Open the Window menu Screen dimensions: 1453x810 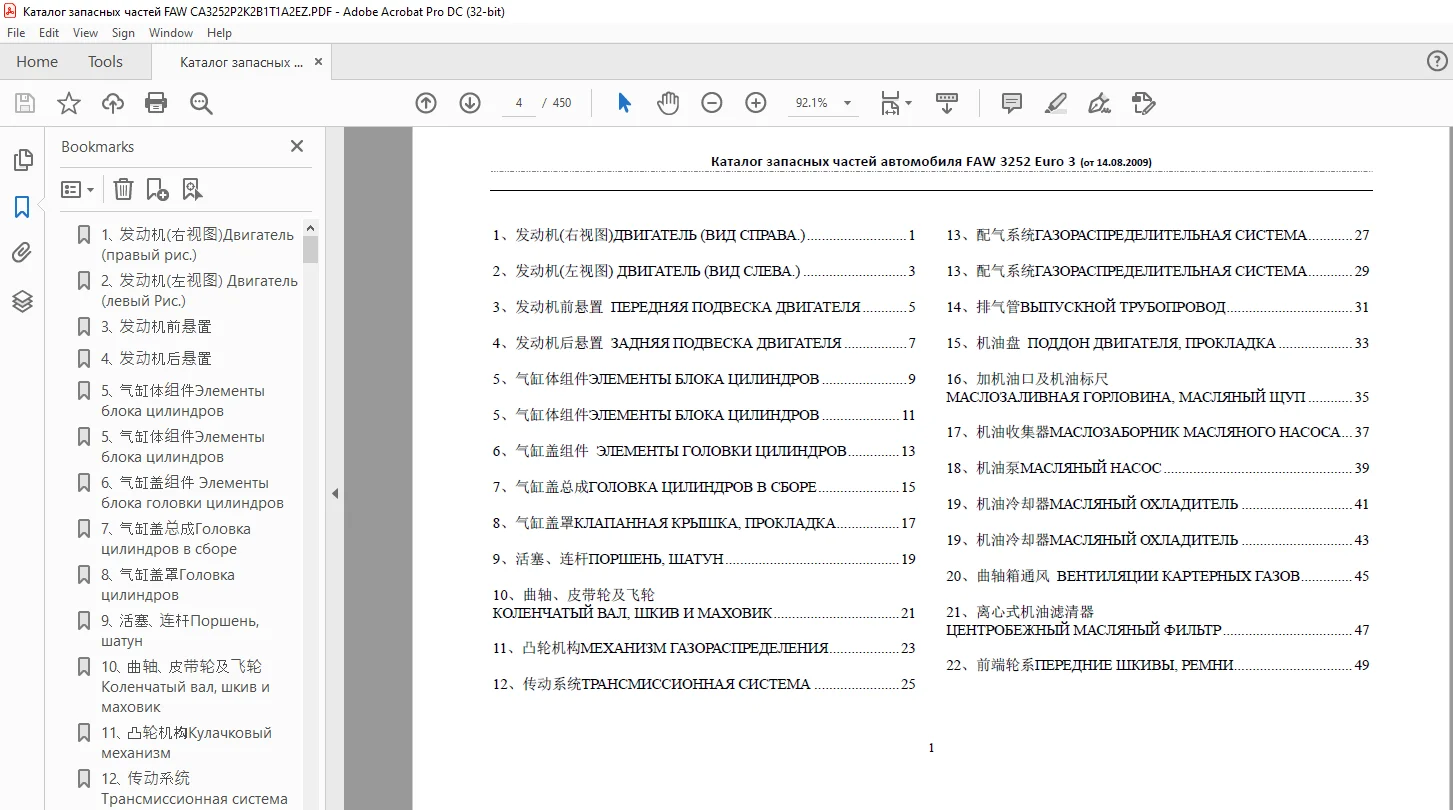171,33
